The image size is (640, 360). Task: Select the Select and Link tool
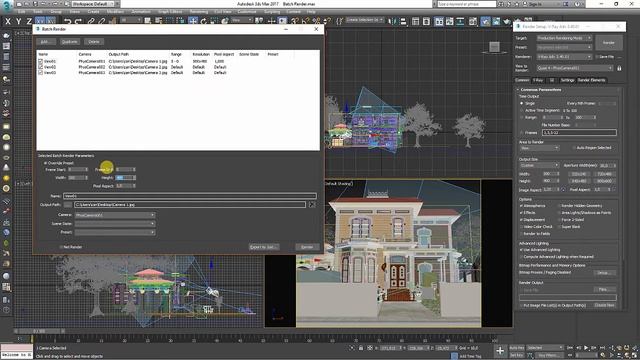pyautogui.click(x=91, y=21)
